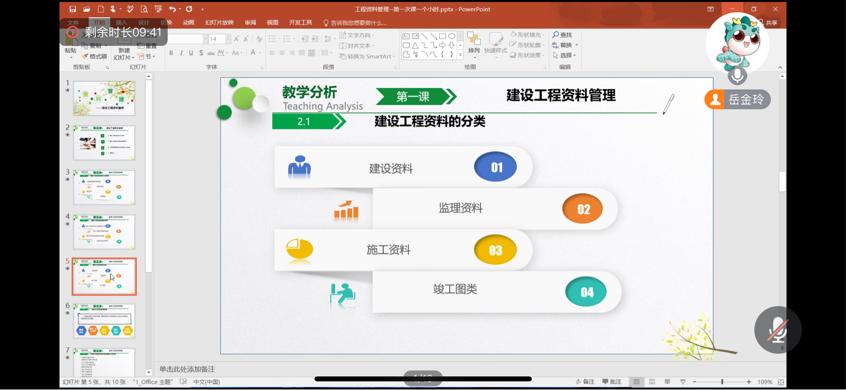The width and height of the screenshot is (846, 390).
Task: Click the Tell Me search box
Action: coord(354,23)
